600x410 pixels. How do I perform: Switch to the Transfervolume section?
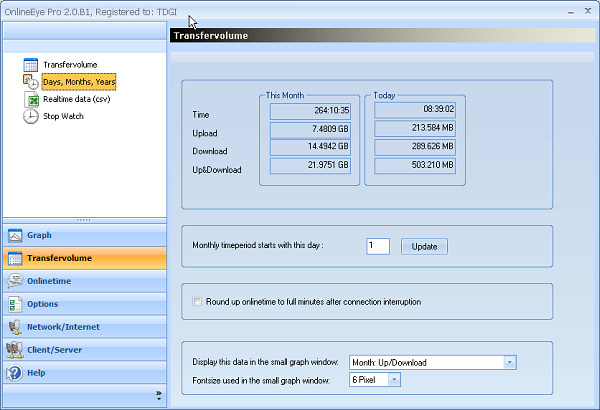pos(85,258)
